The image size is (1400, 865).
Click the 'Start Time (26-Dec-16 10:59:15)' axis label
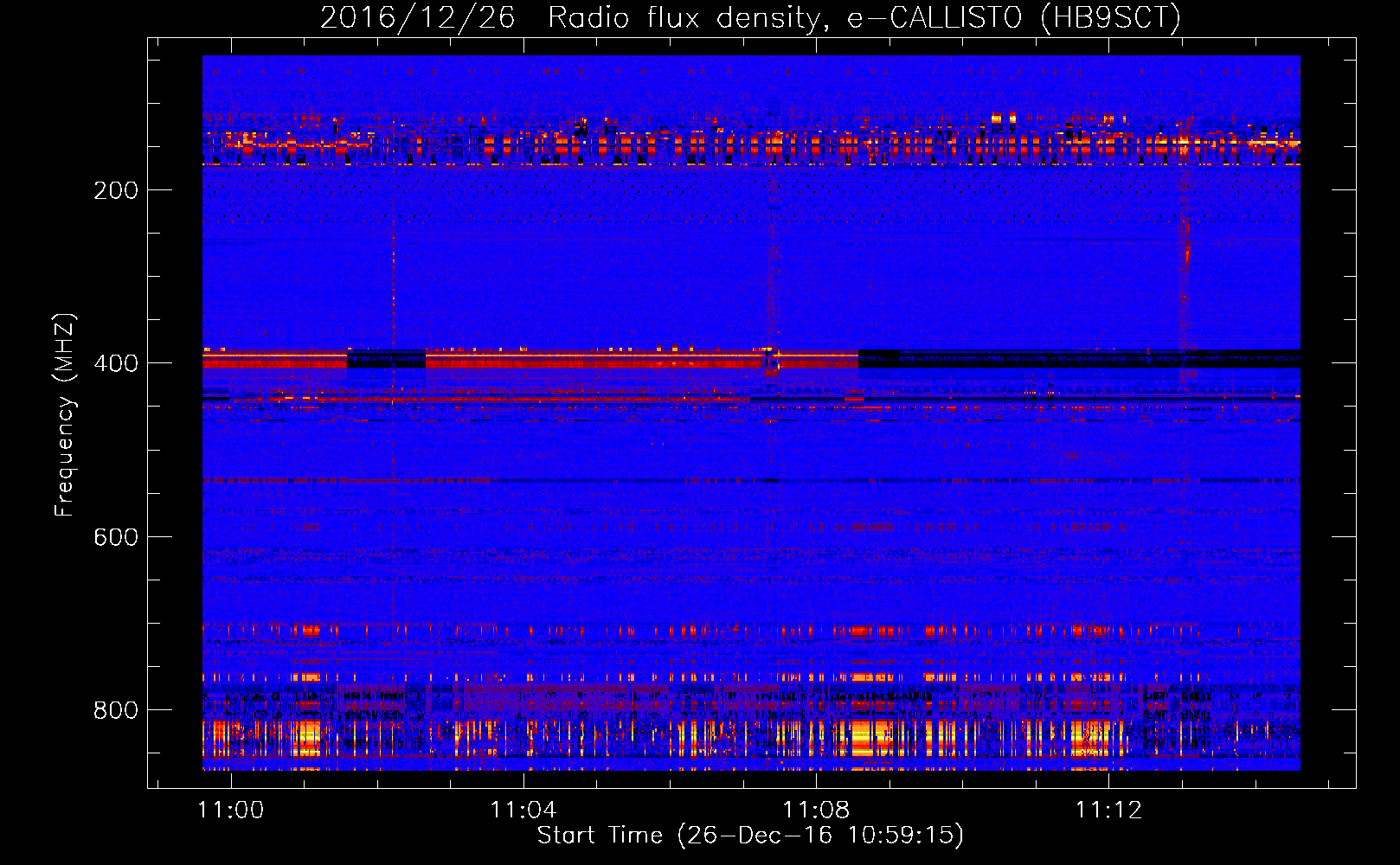pyautogui.click(x=750, y=836)
